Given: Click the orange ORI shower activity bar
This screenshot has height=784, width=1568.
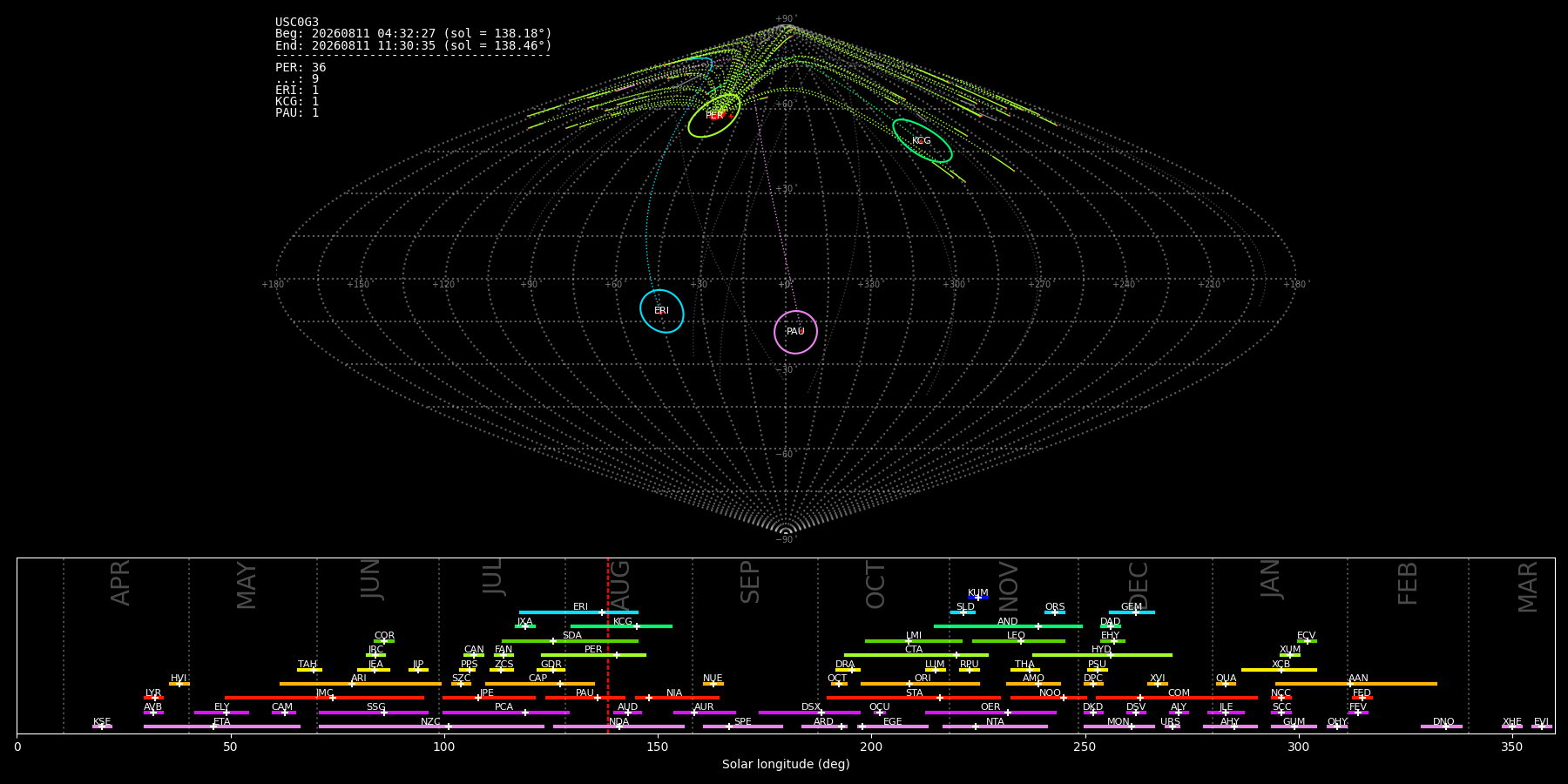Looking at the screenshot, I should coord(920,684).
